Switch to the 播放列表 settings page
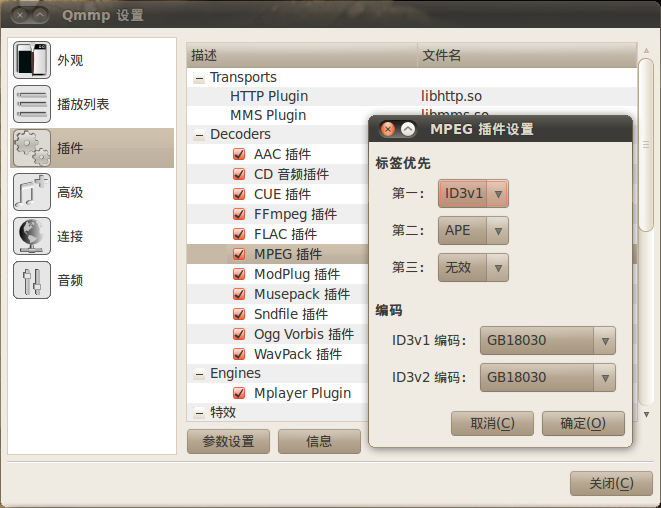Image resolution: width=661 pixels, height=508 pixels. coord(92,104)
